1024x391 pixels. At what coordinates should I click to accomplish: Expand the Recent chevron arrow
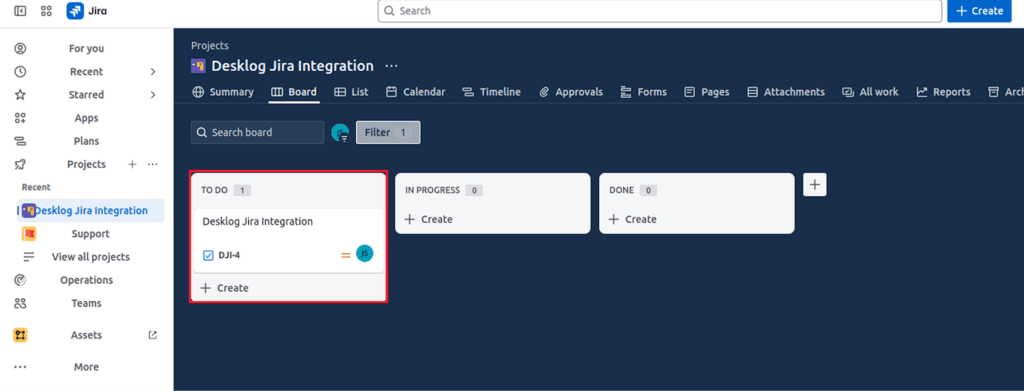coord(153,72)
